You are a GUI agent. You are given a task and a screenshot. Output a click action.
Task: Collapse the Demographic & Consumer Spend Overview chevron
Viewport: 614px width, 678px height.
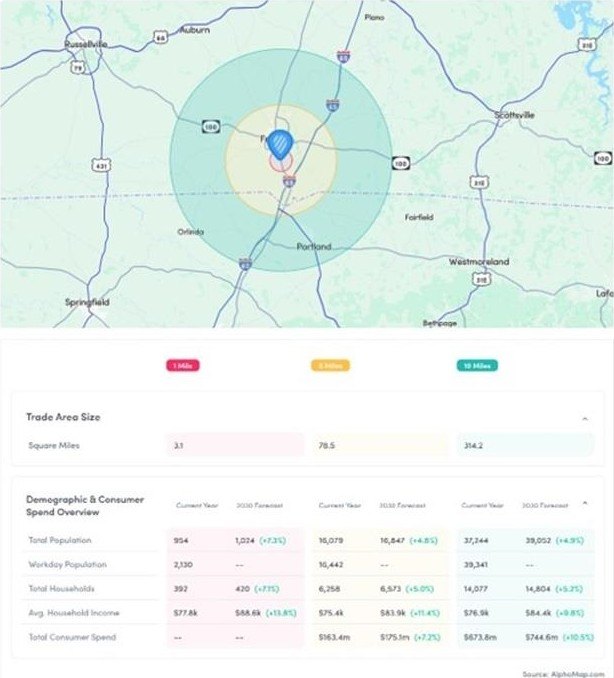coord(584,503)
